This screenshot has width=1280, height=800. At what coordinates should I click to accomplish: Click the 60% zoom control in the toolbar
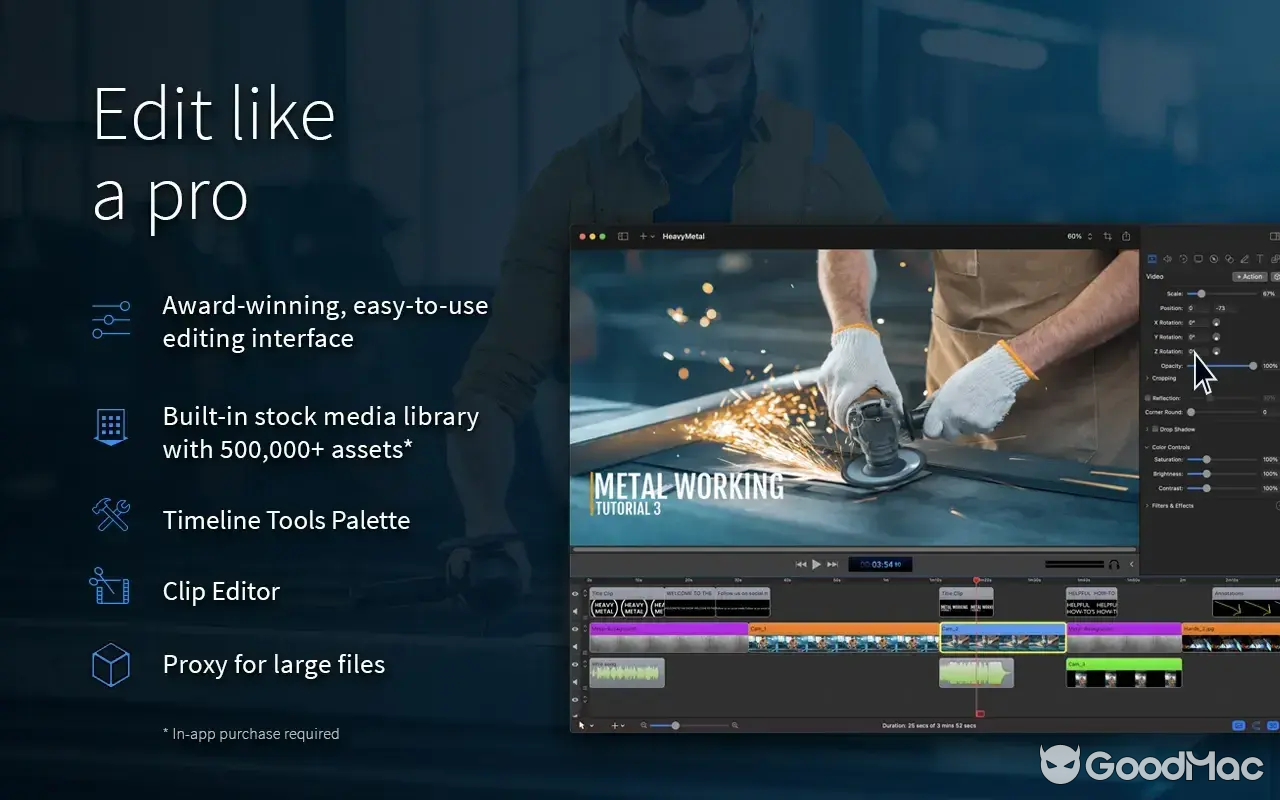(1074, 236)
